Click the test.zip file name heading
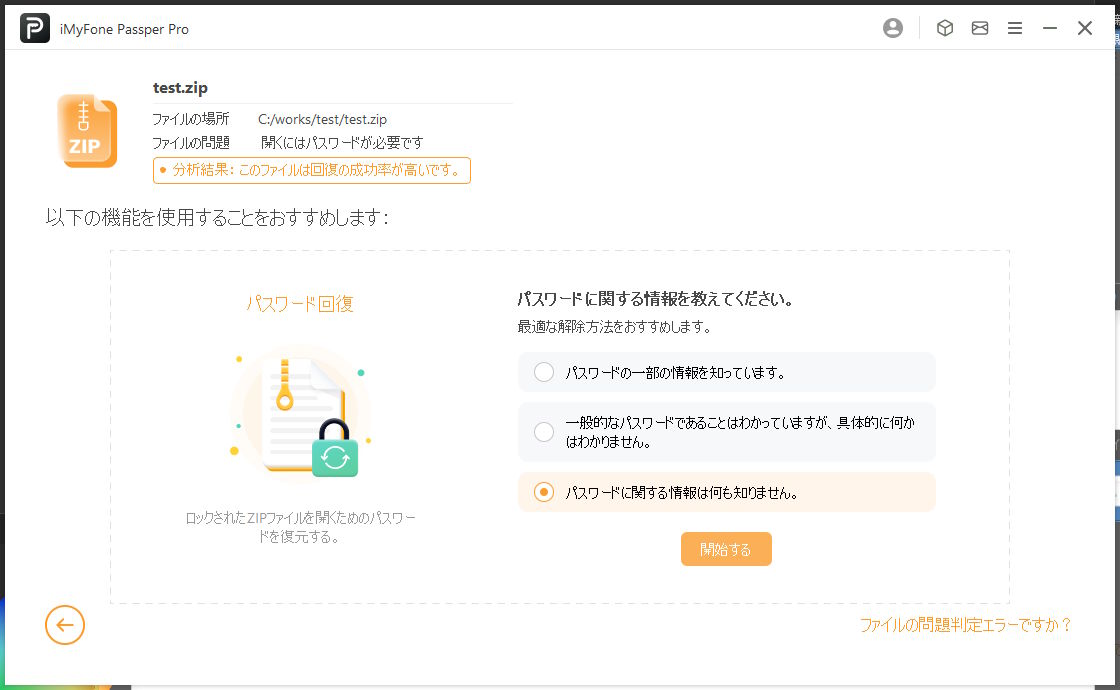 [x=180, y=88]
